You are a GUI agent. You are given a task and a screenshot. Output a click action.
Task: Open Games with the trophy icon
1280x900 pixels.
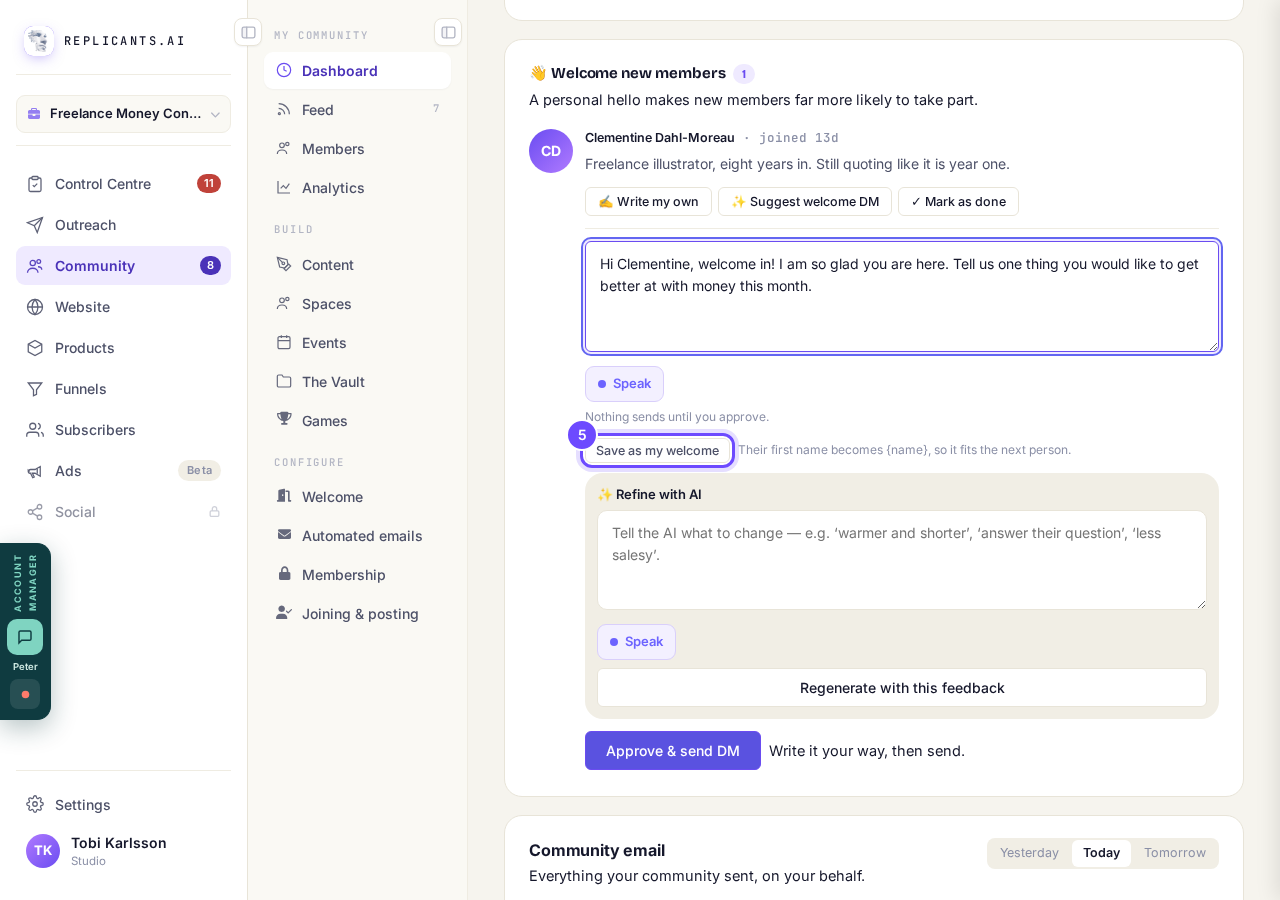[x=357, y=421]
